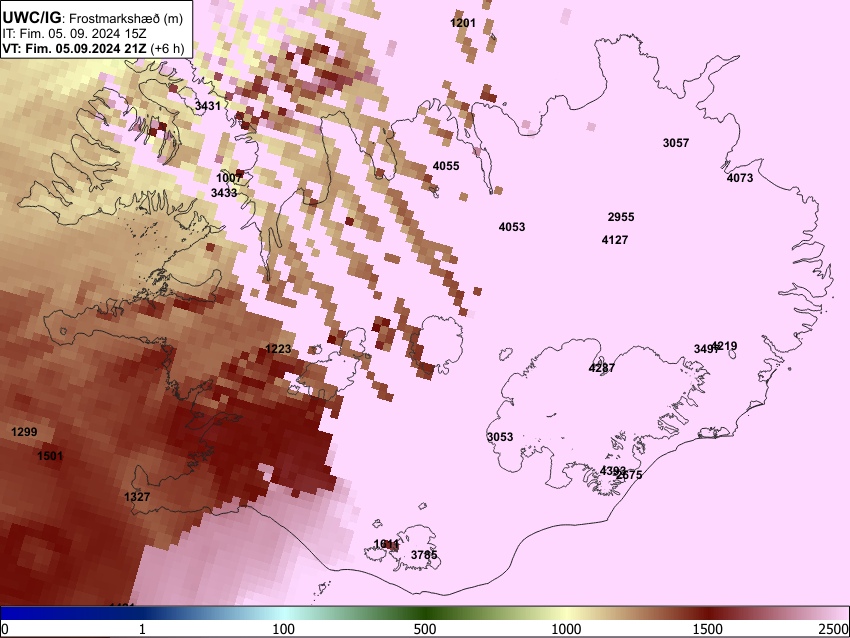Select the colour scale label 500
Image resolution: width=850 pixels, height=638 pixels.
[425, 629]
